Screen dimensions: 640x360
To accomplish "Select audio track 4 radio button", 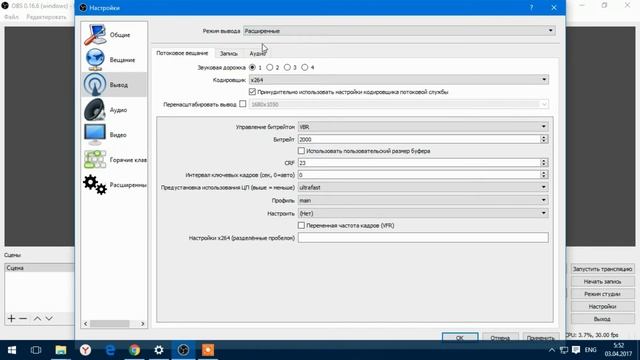I will pyautogui.click(x=305, y=67).
